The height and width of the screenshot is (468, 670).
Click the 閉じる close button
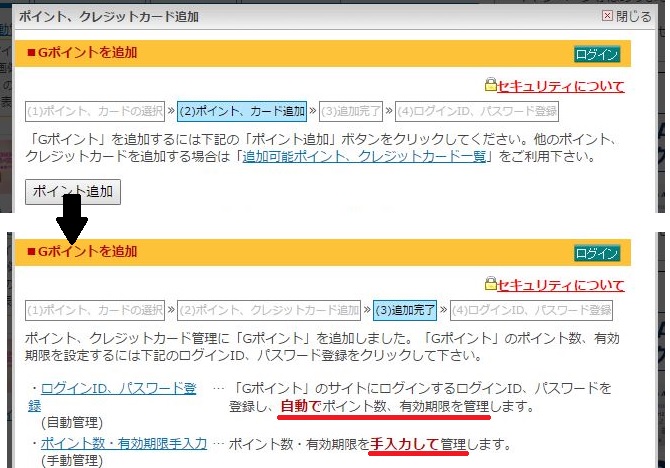point(626,16)
